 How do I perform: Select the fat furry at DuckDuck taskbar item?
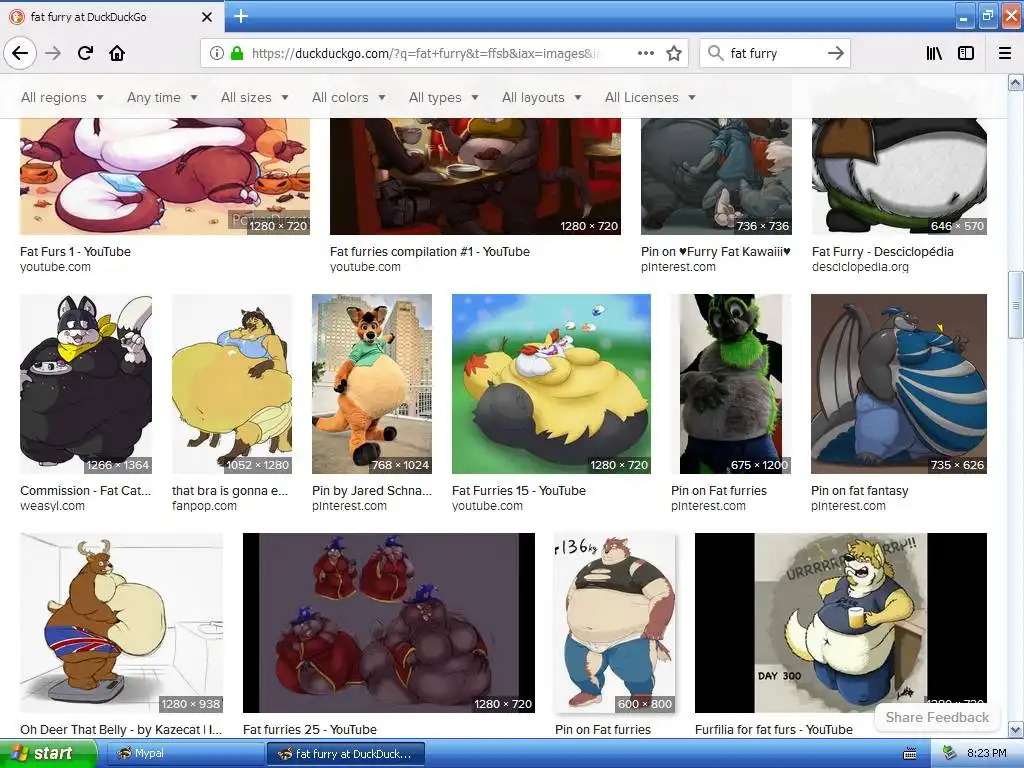[346, 754]
